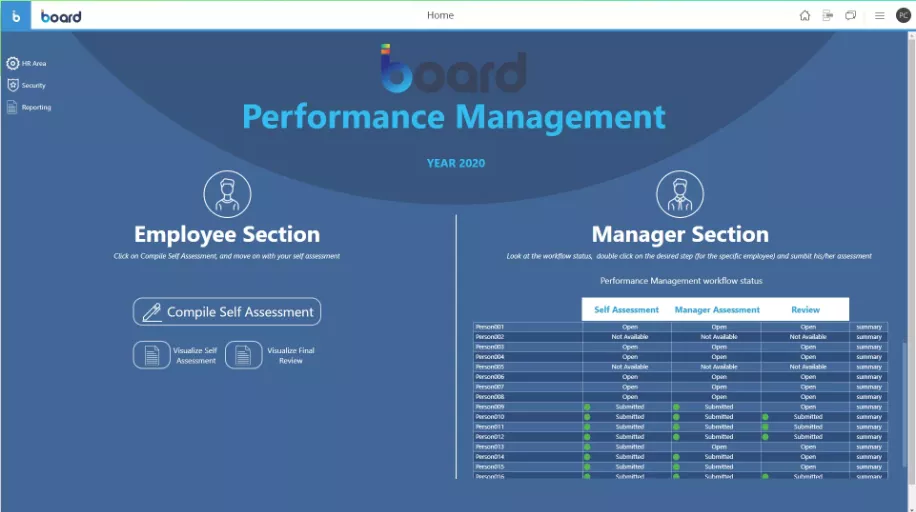
Task: Click the Compile Self Assessment button
Action: point(227,312)
